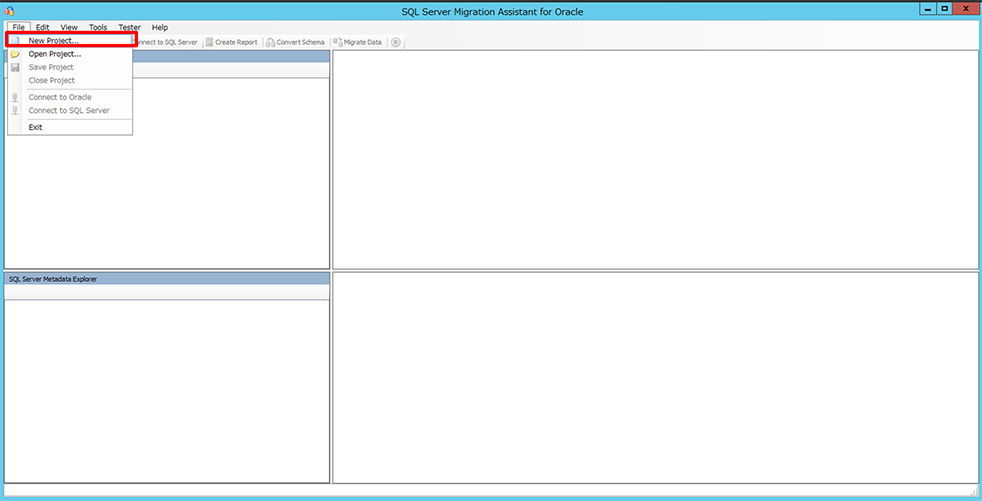Image resolution: width=982 pixels, height=501 pixels.
Task: Open the Tools menu
Action: tap(98, 28)
